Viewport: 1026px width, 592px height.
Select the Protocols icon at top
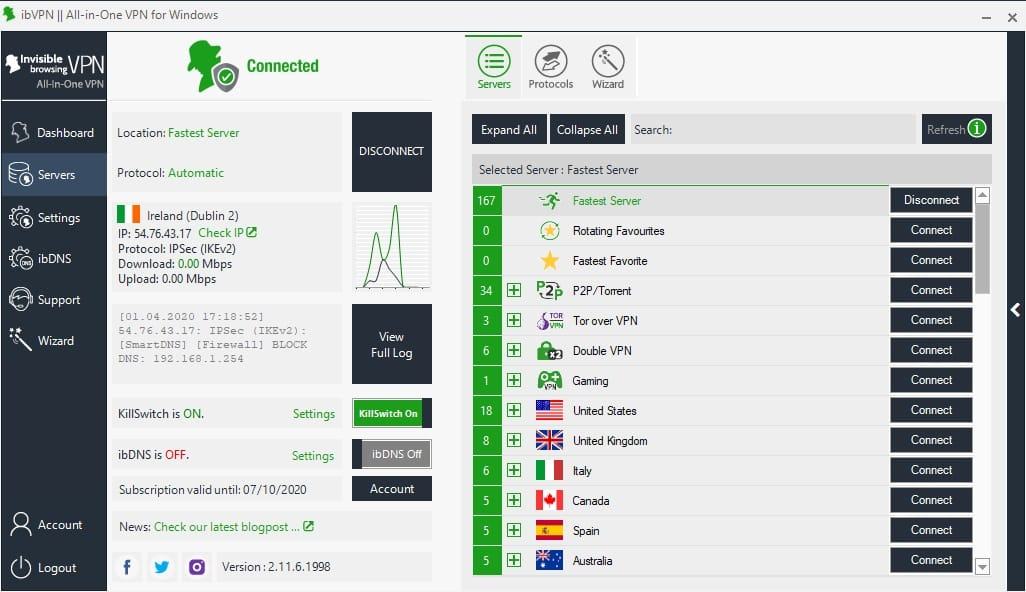click(x=550, y=62)
